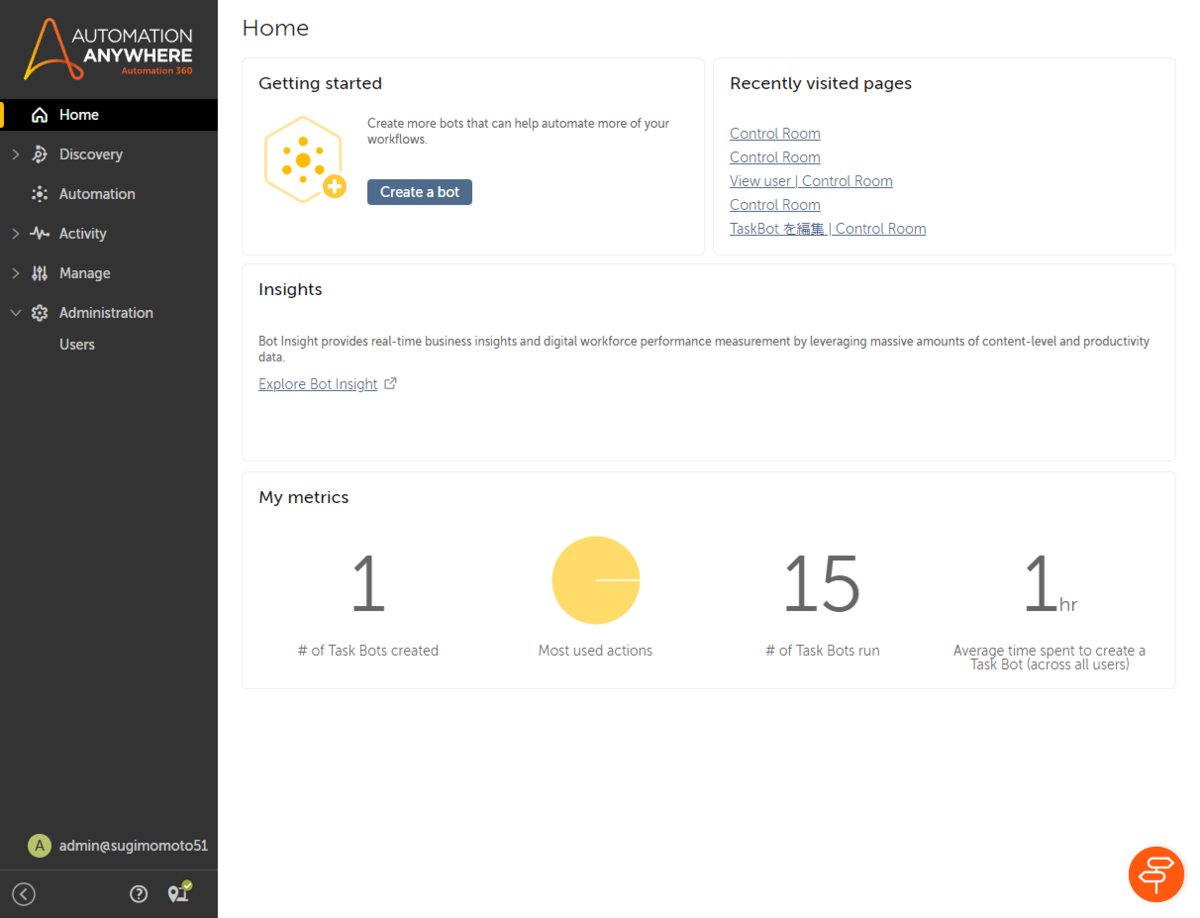Click the Administration gear icon
This screenshot has height=918, width=1200.
(40, 313)
